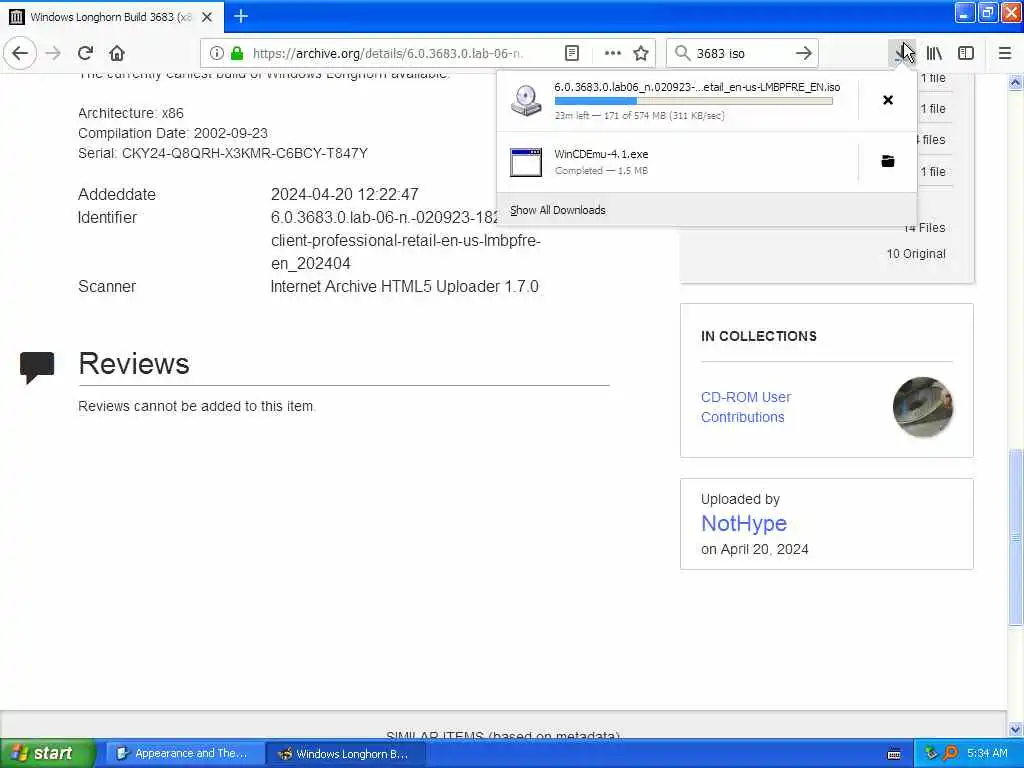Click the Architecture: x86 line
Image resolution: width=1024 pixels, height=768 pixels.
[x=131, y=112]
